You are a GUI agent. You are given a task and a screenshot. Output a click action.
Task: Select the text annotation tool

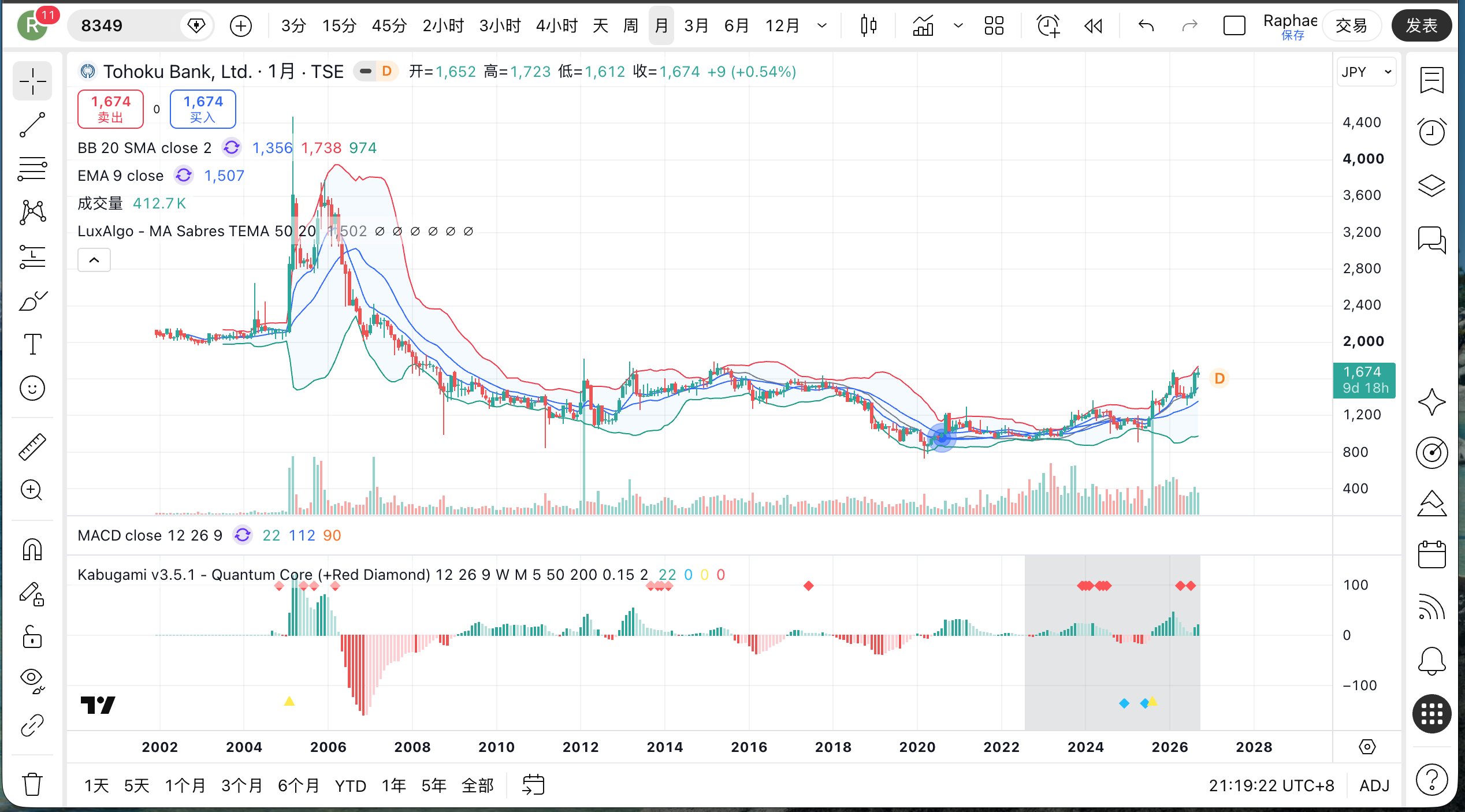click(x=32, y=344)
